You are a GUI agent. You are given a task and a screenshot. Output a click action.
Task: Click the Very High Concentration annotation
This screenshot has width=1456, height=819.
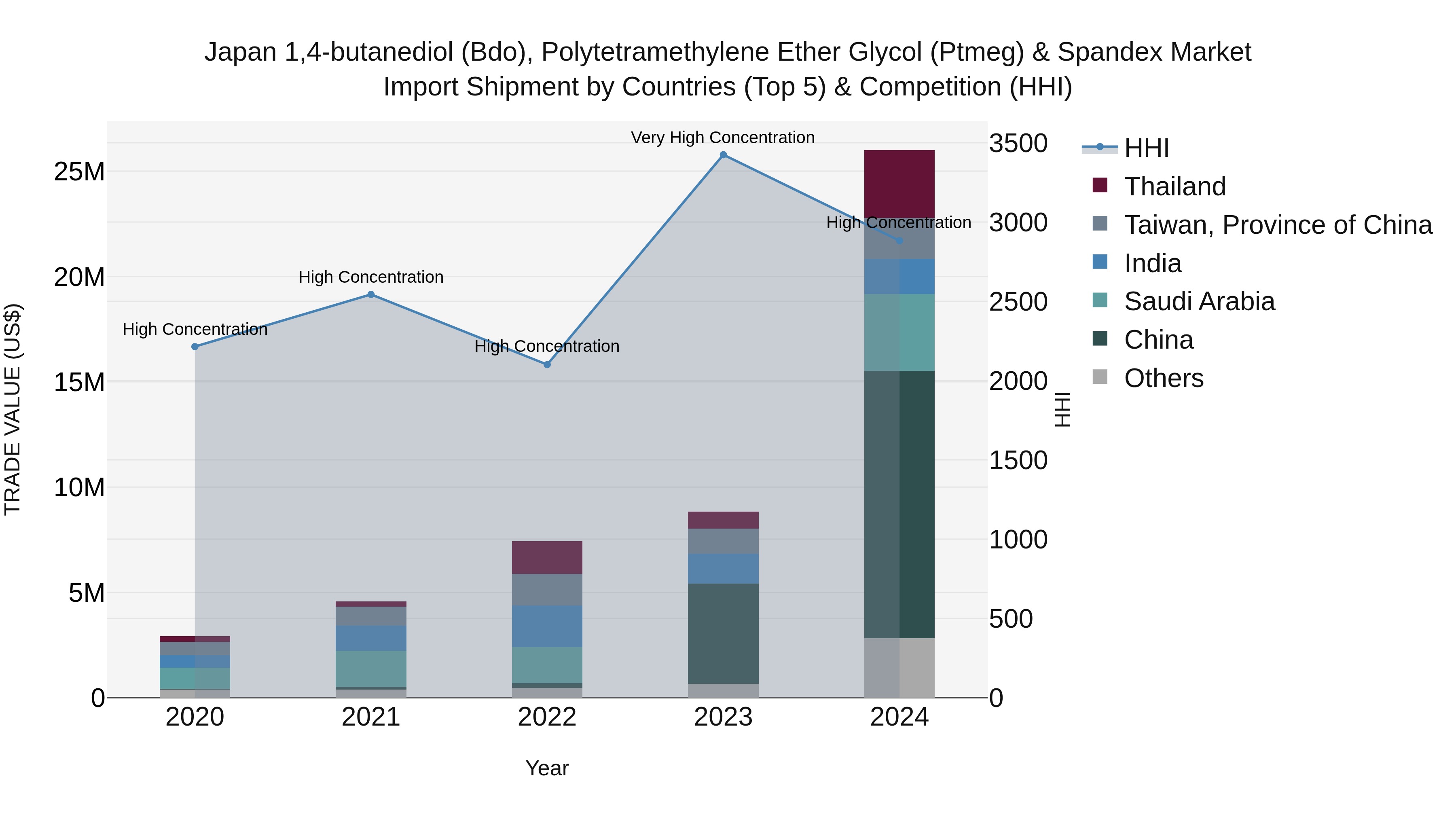click(x=722, y=138)
